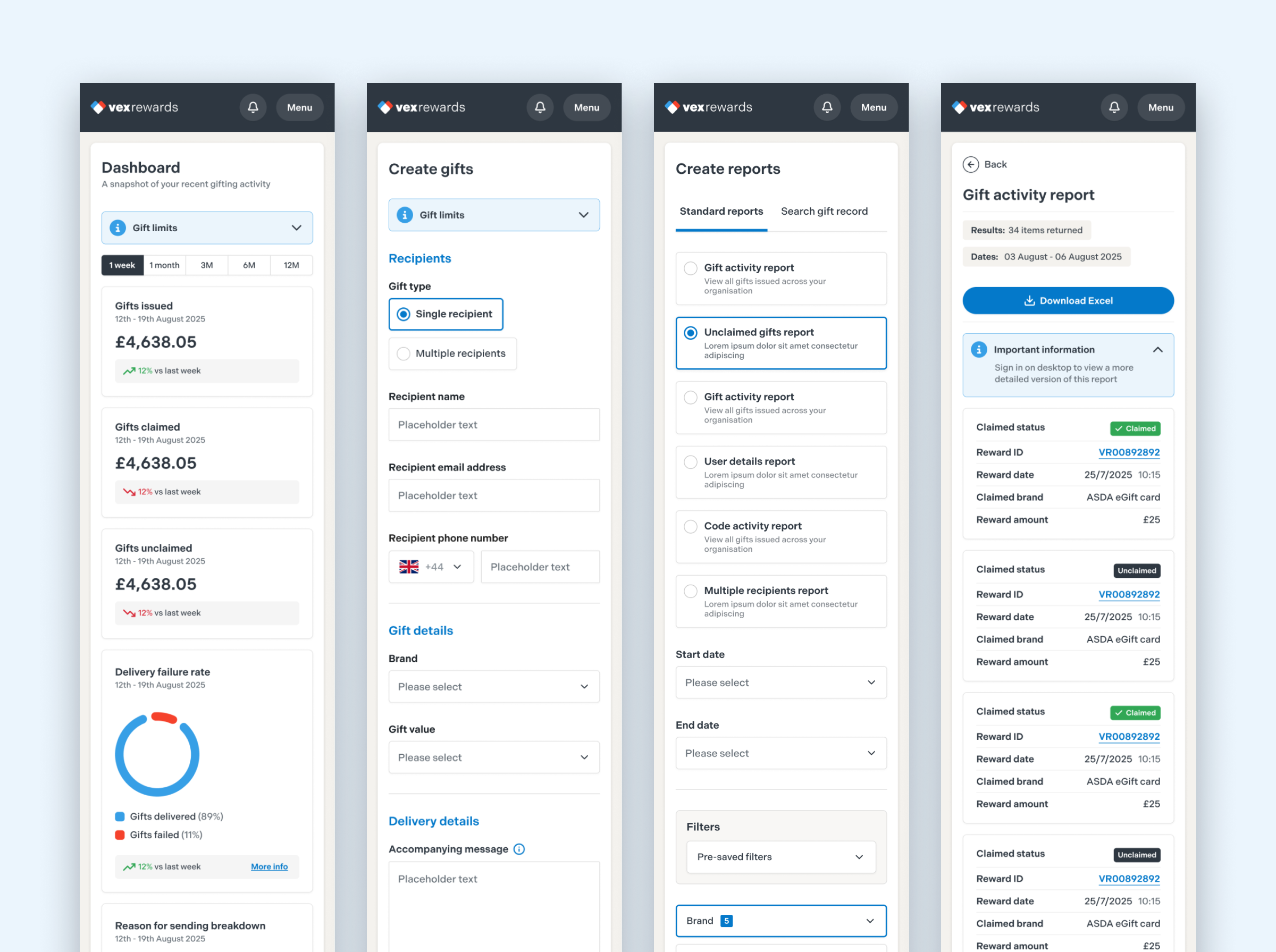Viewport: 1276px width, 952px height.
Task: Click the info icon in Dashboard Gift limits banner
Action: pyautogui.click(x=118, y=228)
